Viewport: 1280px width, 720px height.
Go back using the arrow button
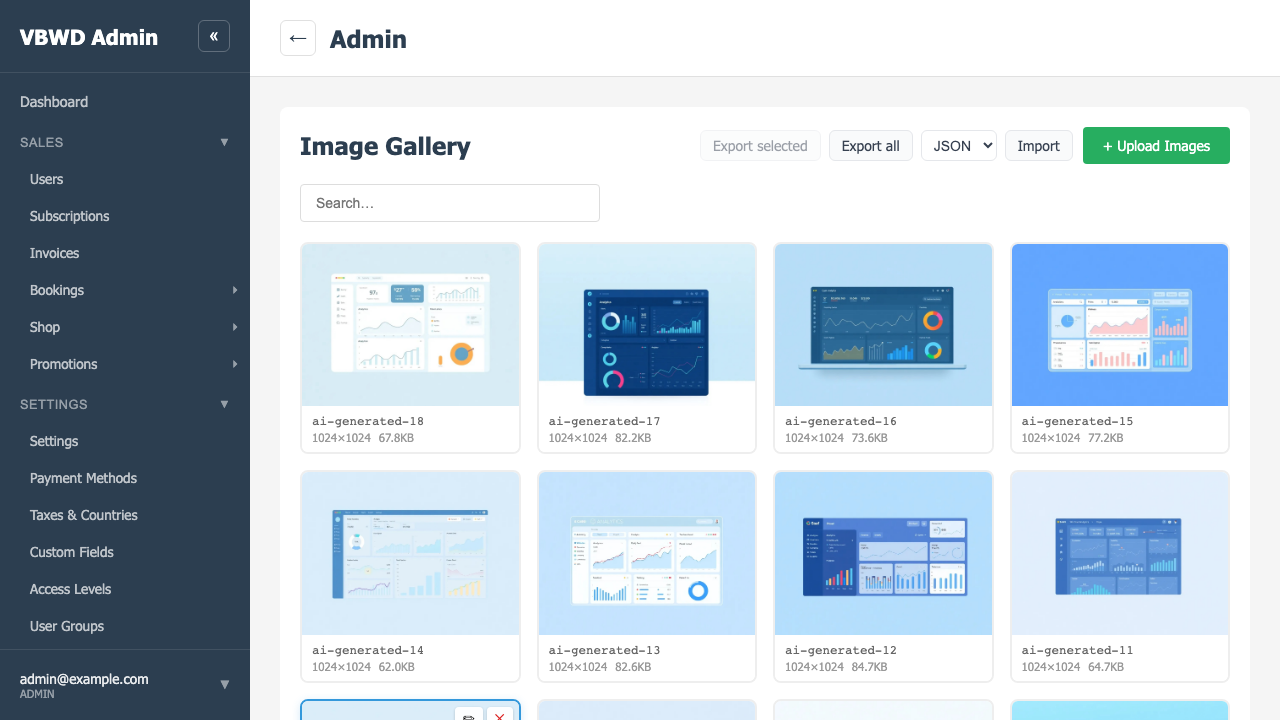298,38
